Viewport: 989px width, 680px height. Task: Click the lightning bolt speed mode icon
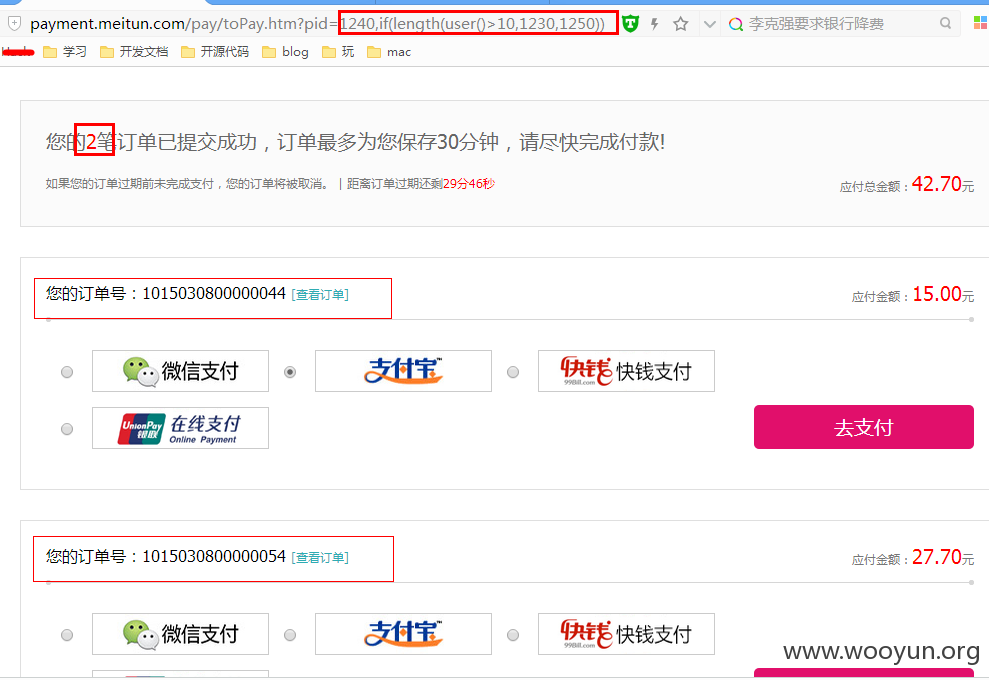coord(655,24)
